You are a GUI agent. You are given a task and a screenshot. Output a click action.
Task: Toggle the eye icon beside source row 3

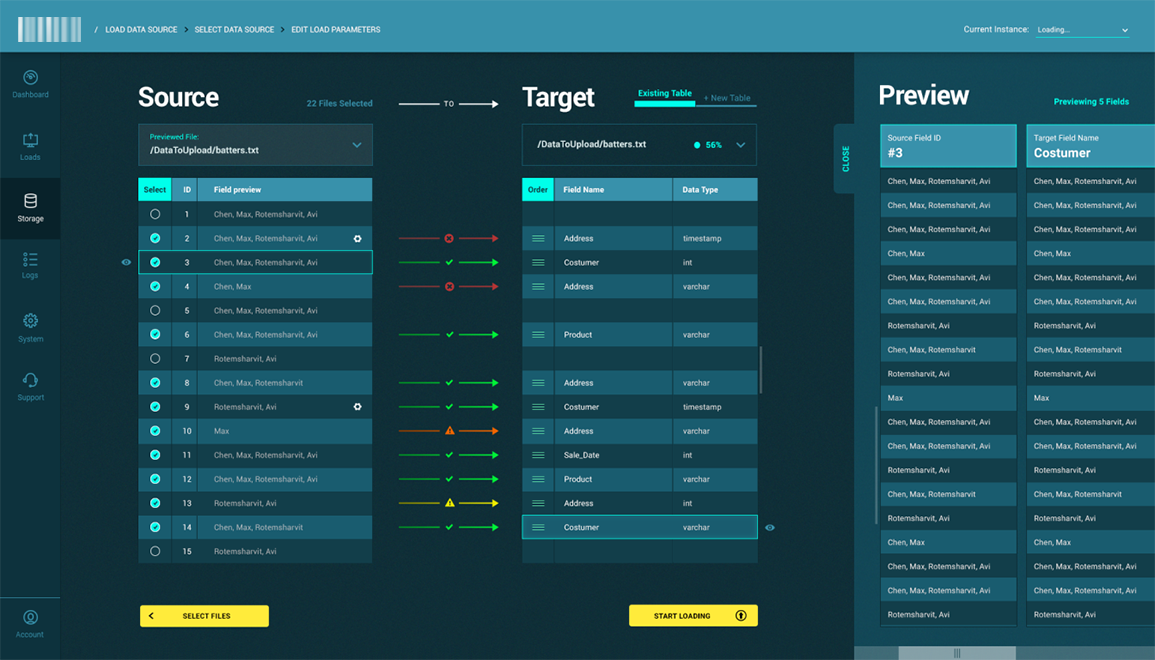126,262
